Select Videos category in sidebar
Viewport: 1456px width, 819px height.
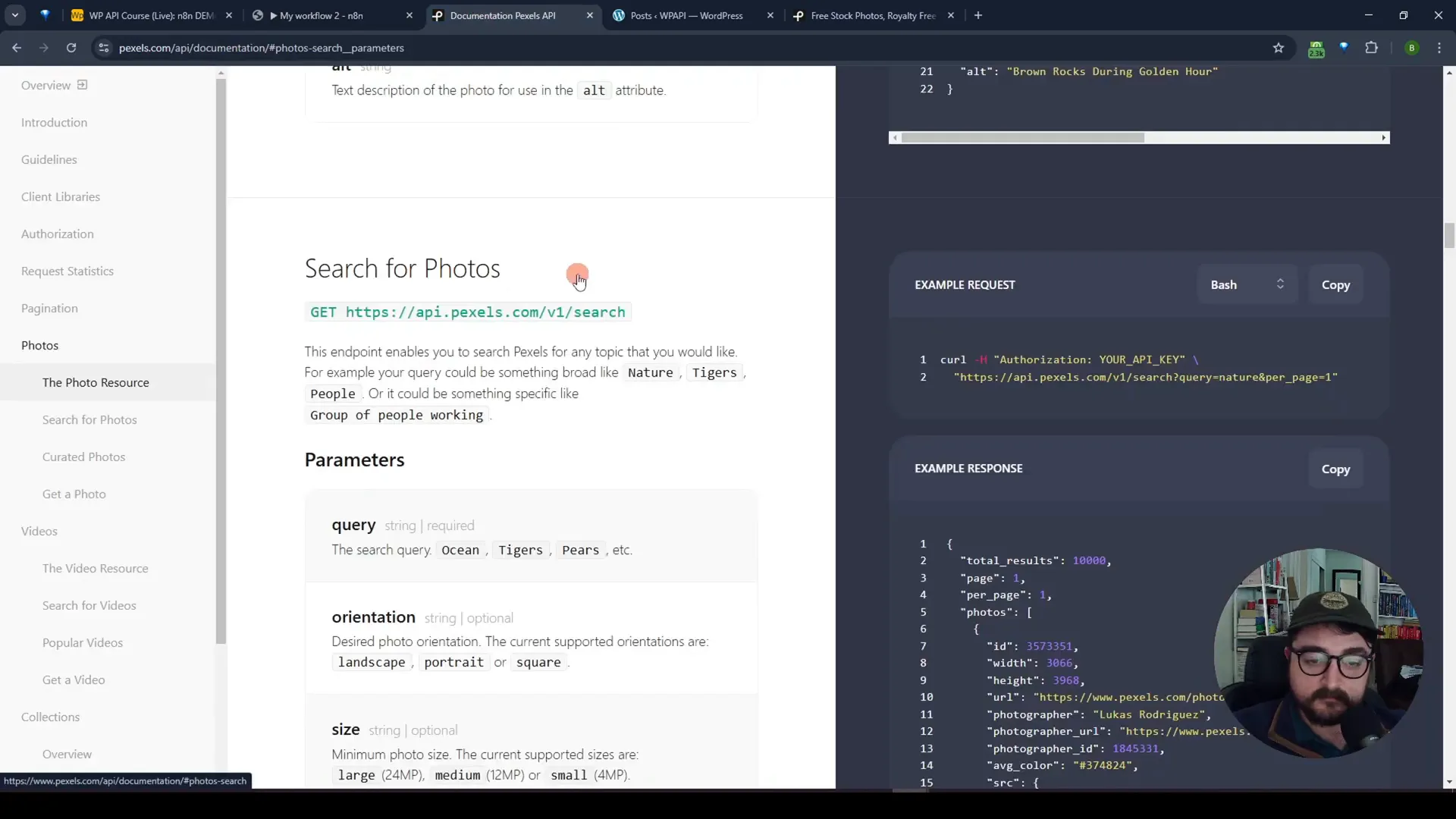coord(39,532)
